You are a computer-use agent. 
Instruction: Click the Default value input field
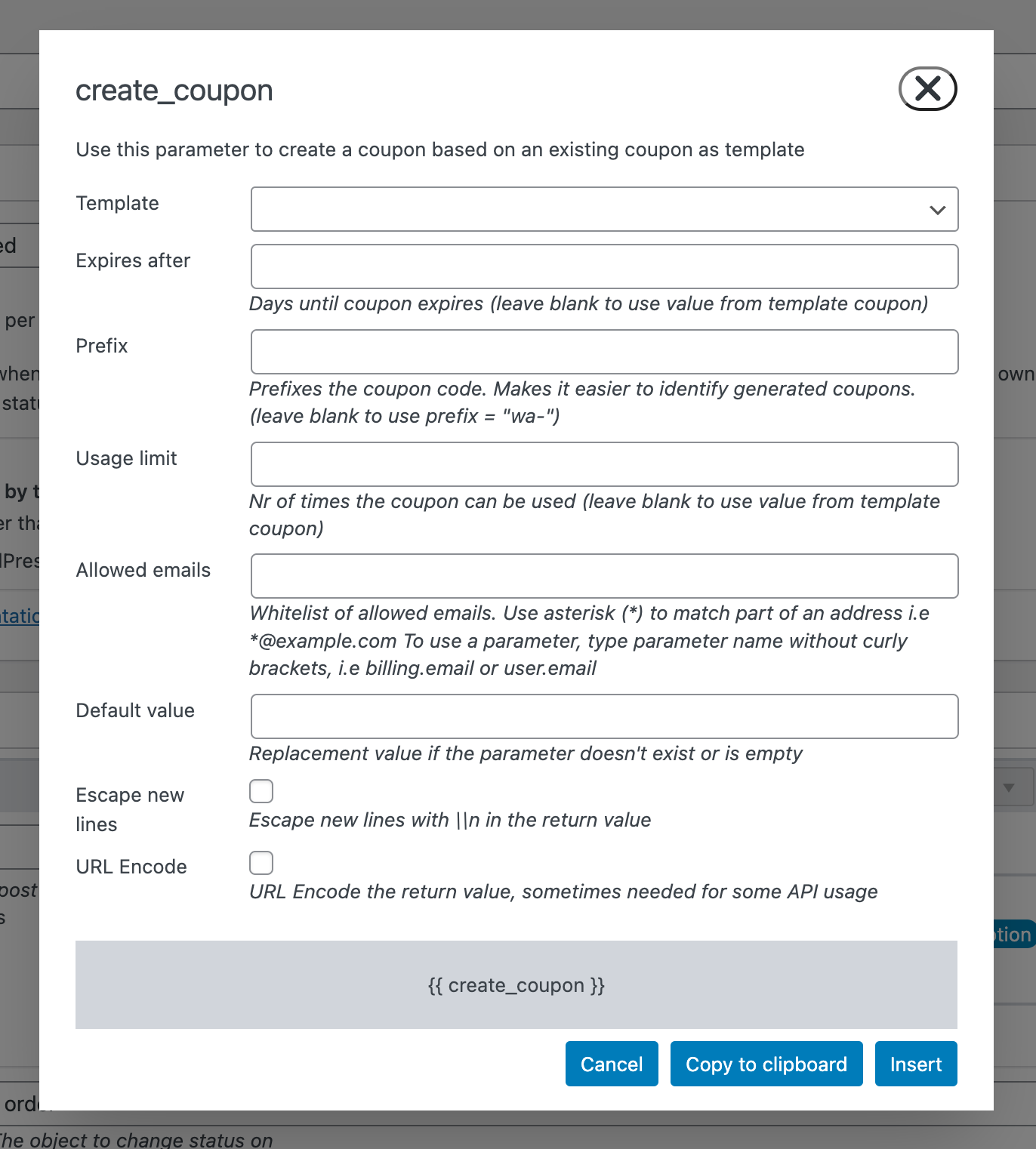603,716
